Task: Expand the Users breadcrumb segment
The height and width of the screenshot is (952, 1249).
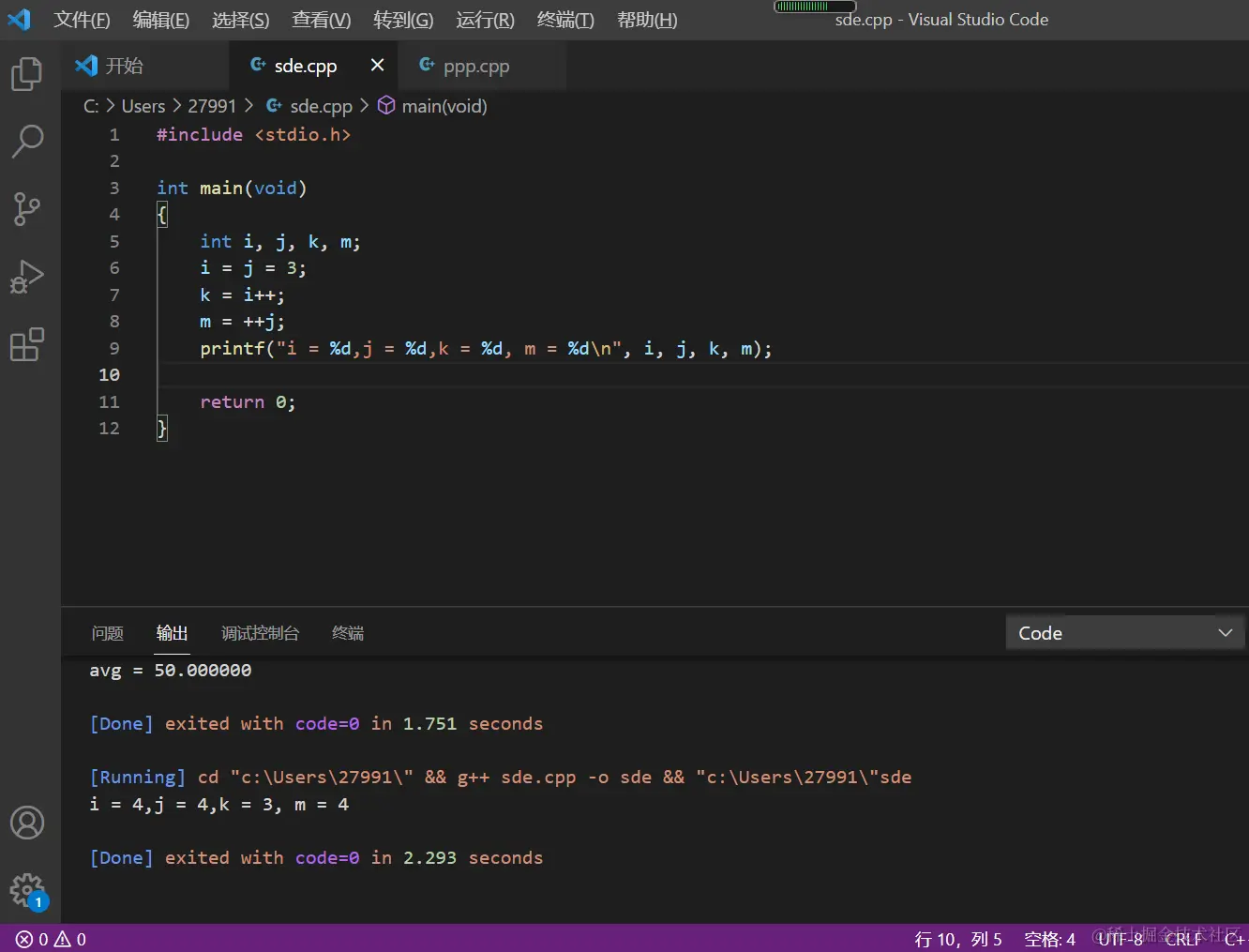Action: pyautogui.click(x=143, y=106)
